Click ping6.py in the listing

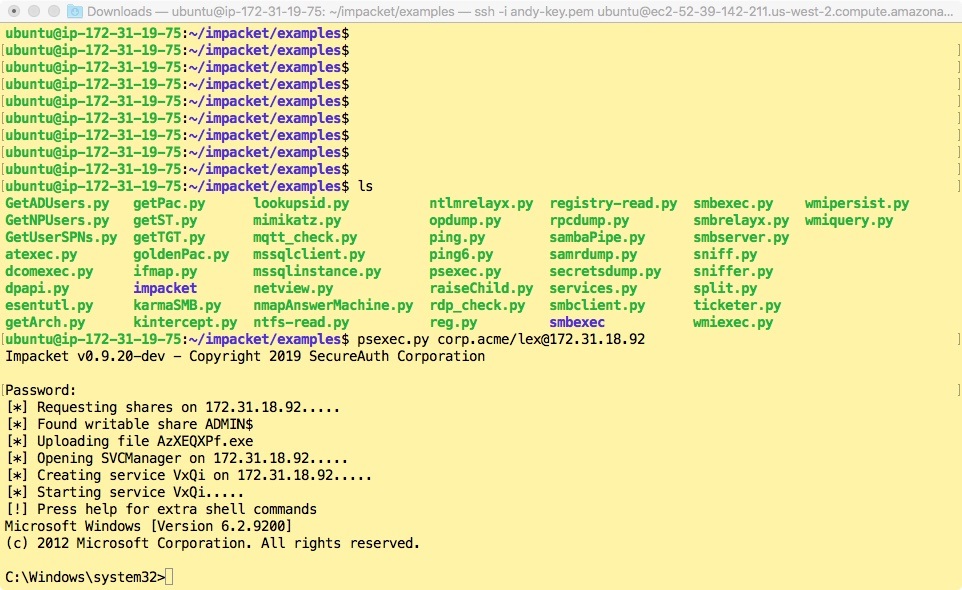(461, 255)
